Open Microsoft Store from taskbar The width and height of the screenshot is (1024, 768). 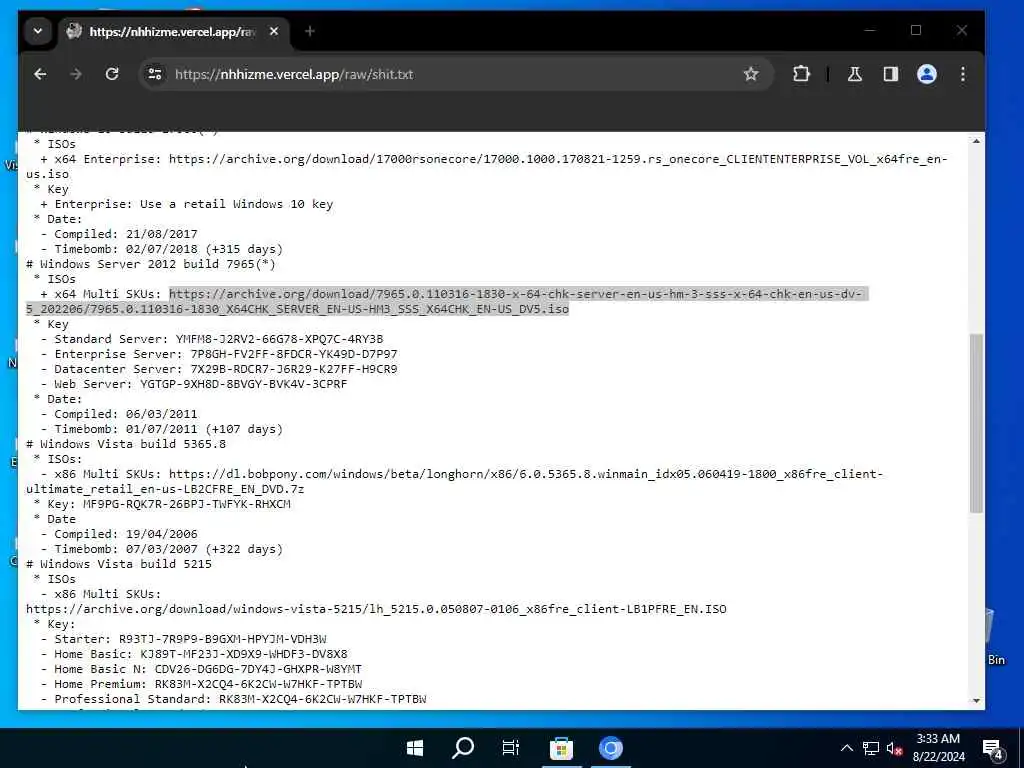(x=561, y=748)
